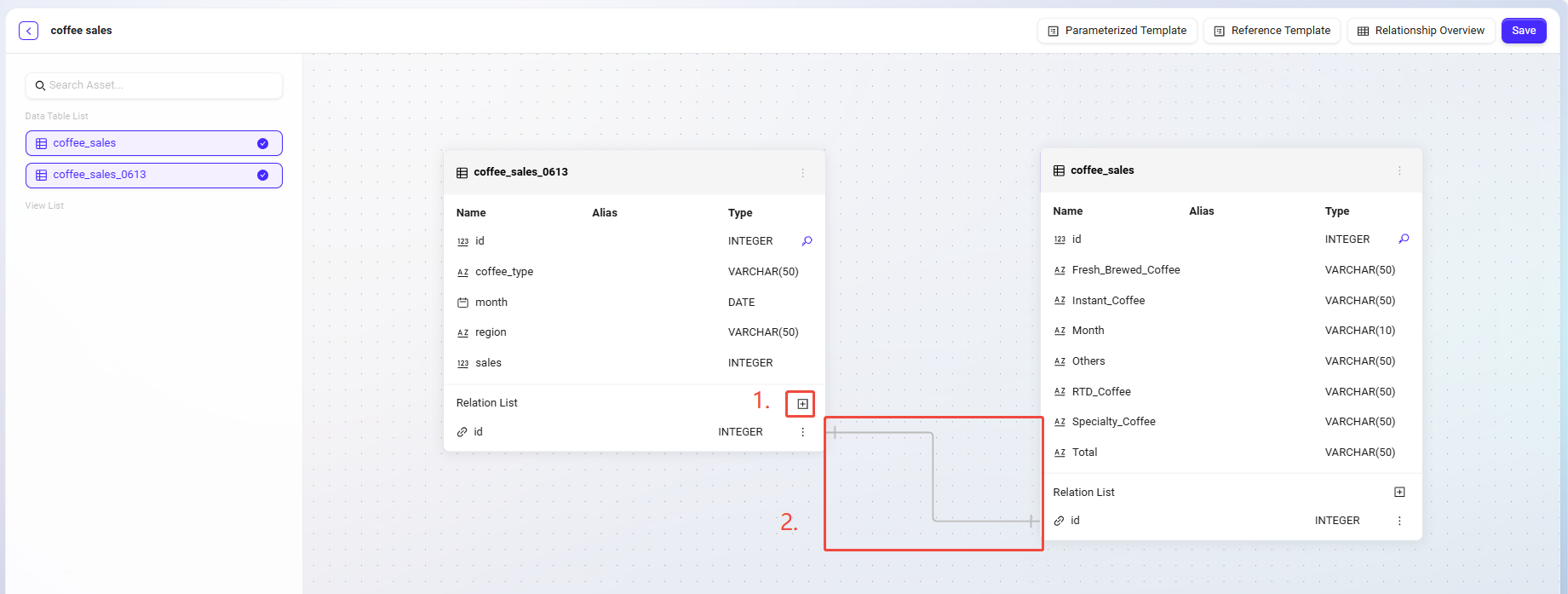Open the Reference Template
This screenshot has height=594, width=1568.
1272,31
